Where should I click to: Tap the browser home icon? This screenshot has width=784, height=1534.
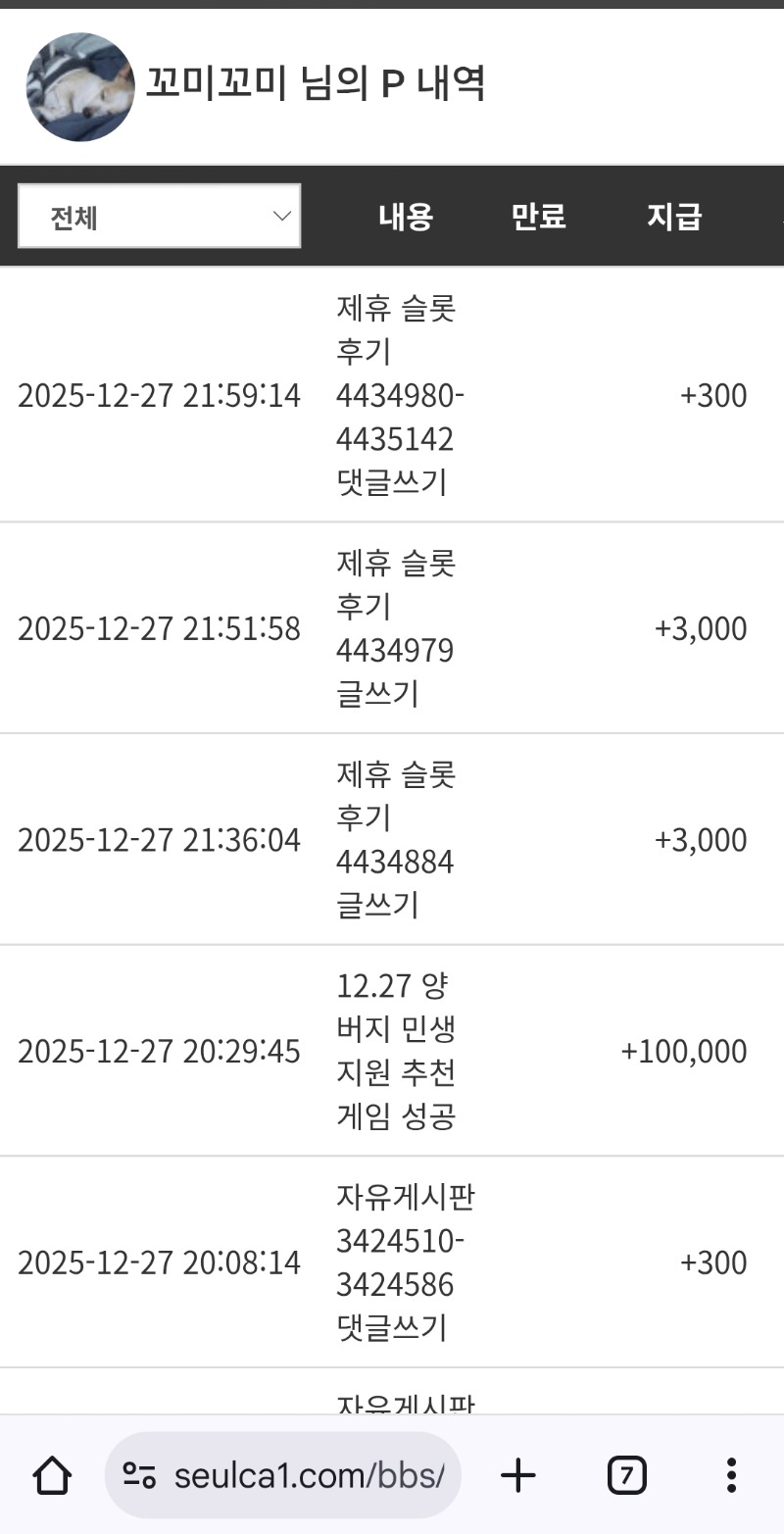(52, 1474)
